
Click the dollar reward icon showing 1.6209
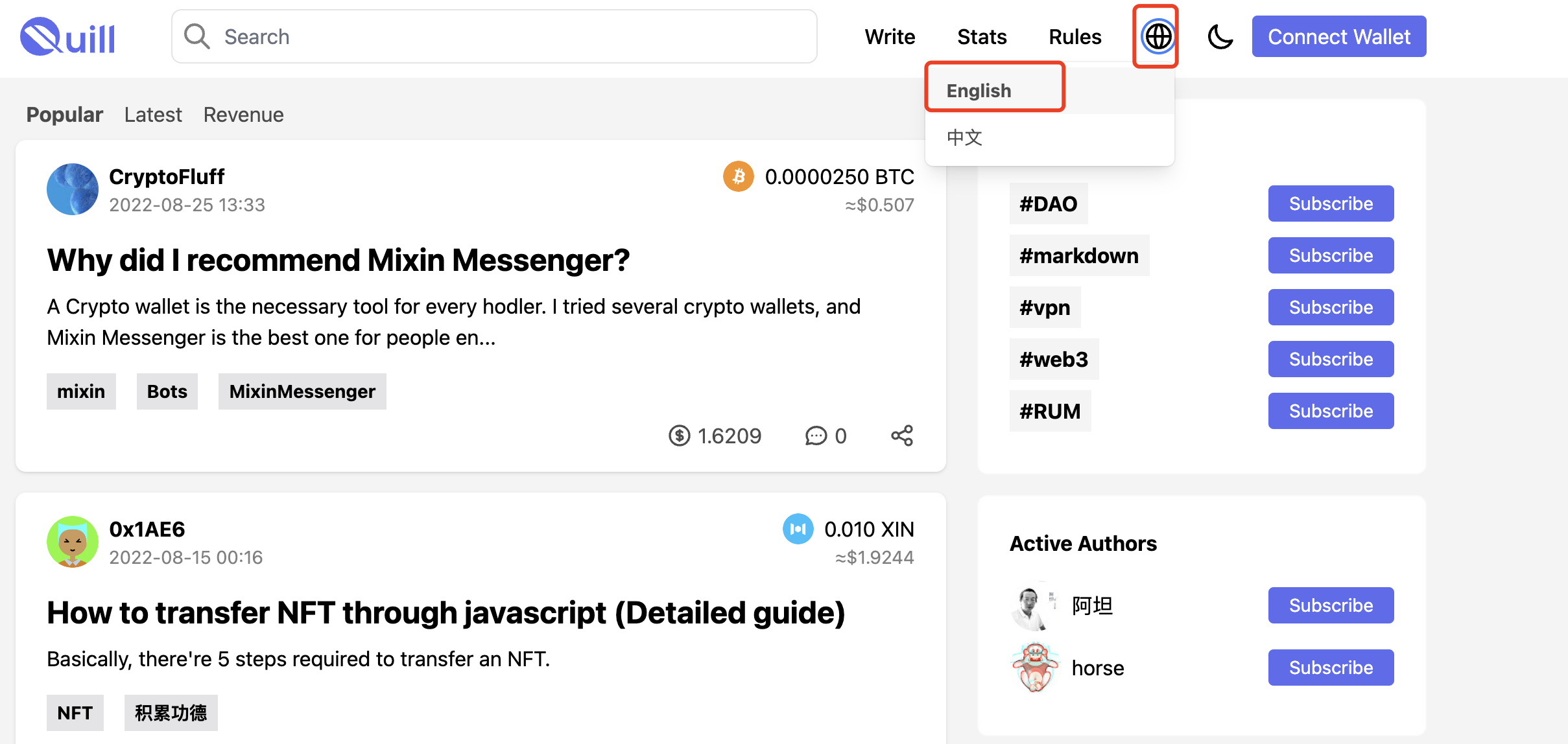tap(679, 436)
